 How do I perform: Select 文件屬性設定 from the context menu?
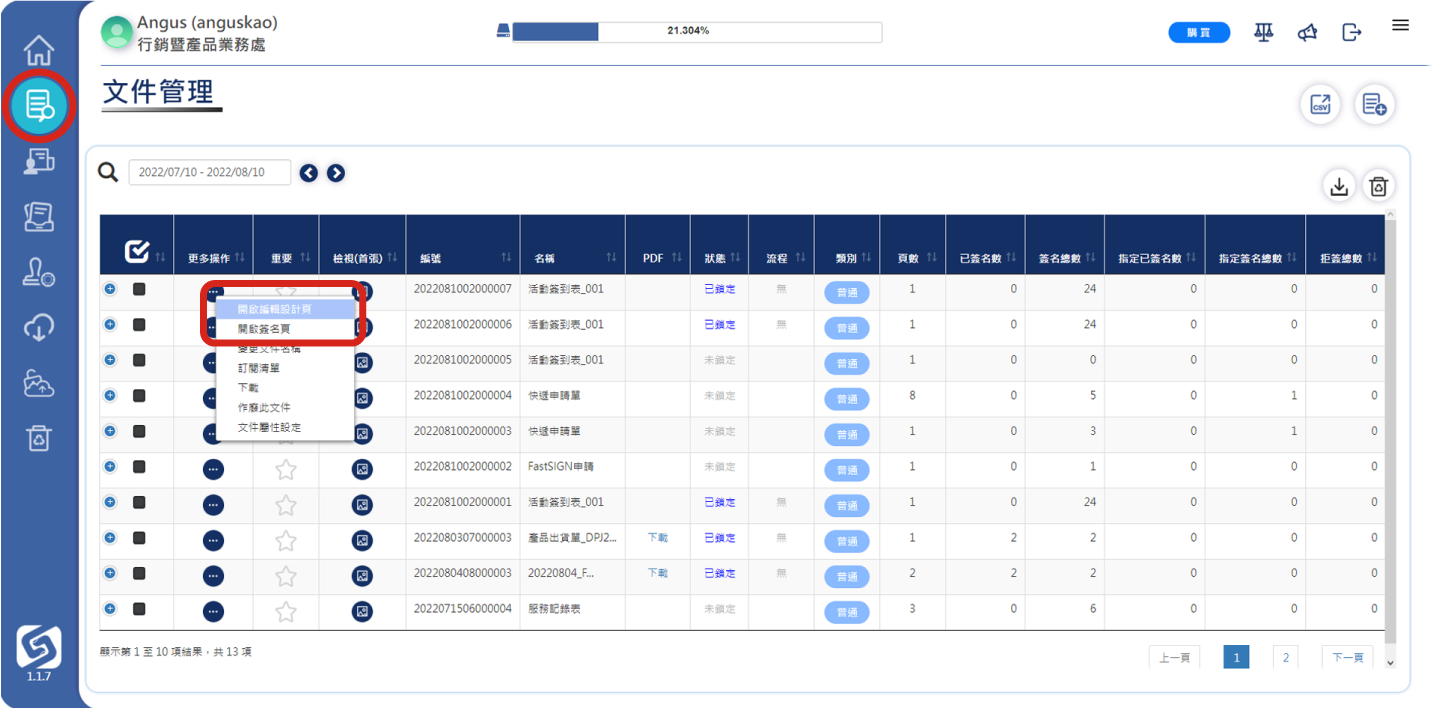click(x=269, y=427)
